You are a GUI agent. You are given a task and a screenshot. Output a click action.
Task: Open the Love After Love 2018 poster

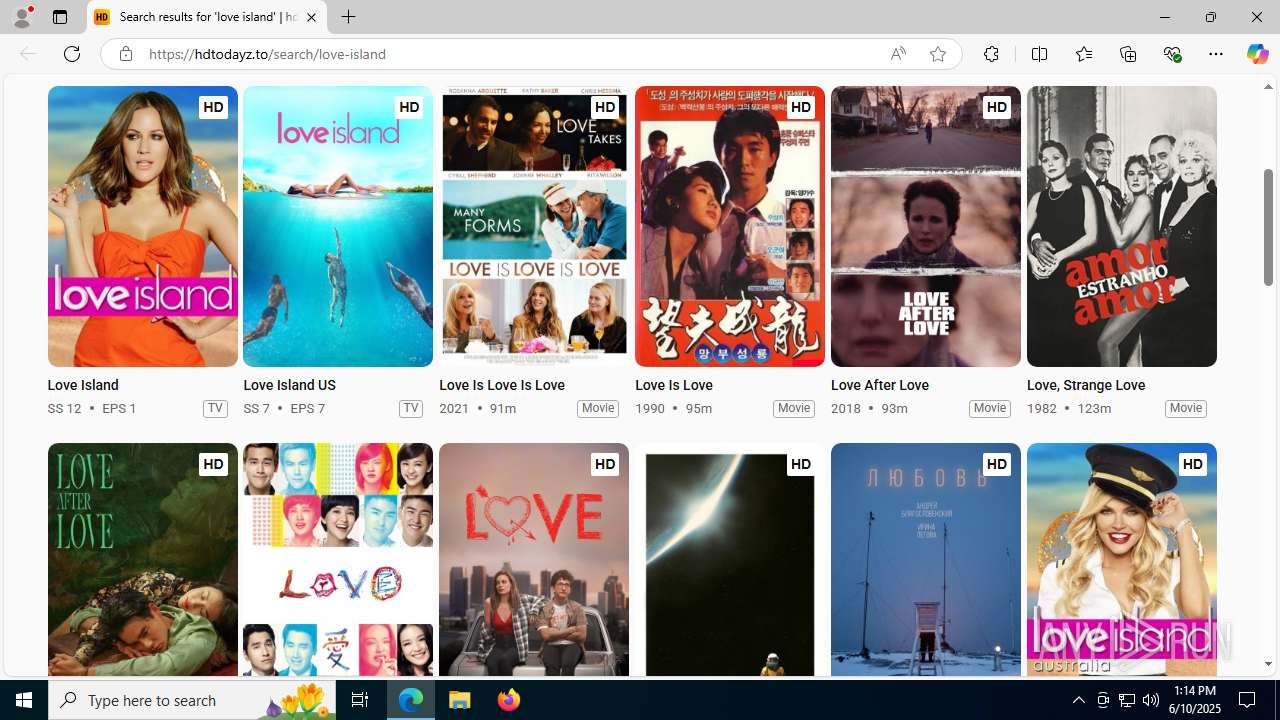926,226
